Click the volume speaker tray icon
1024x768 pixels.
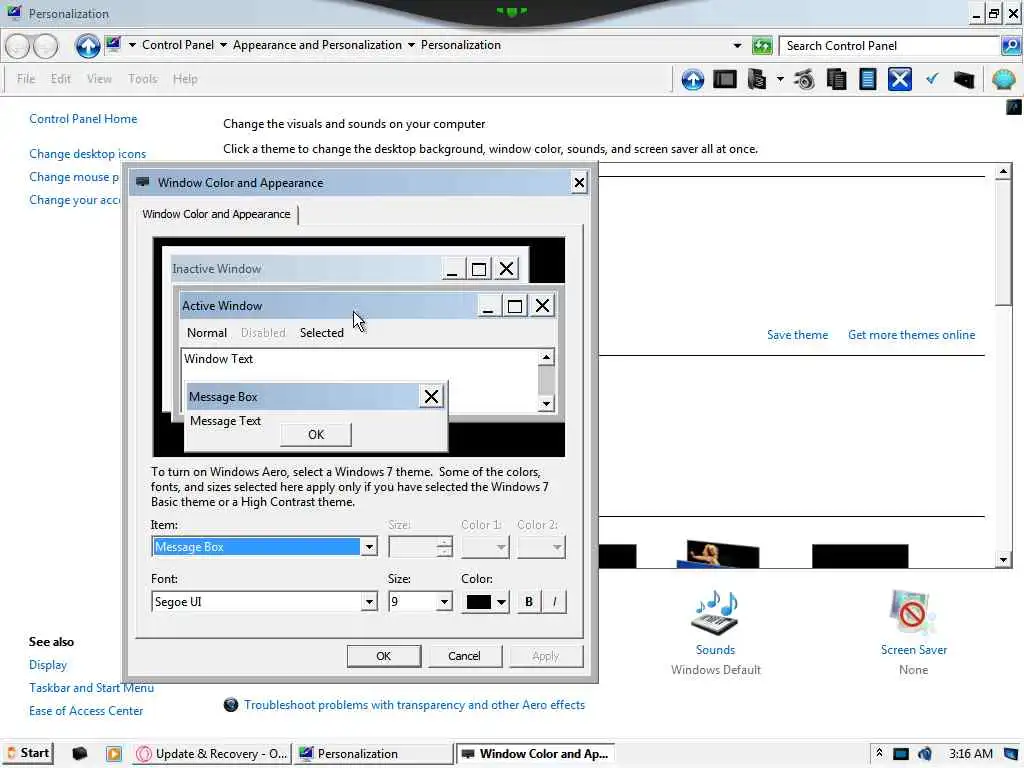925,754
